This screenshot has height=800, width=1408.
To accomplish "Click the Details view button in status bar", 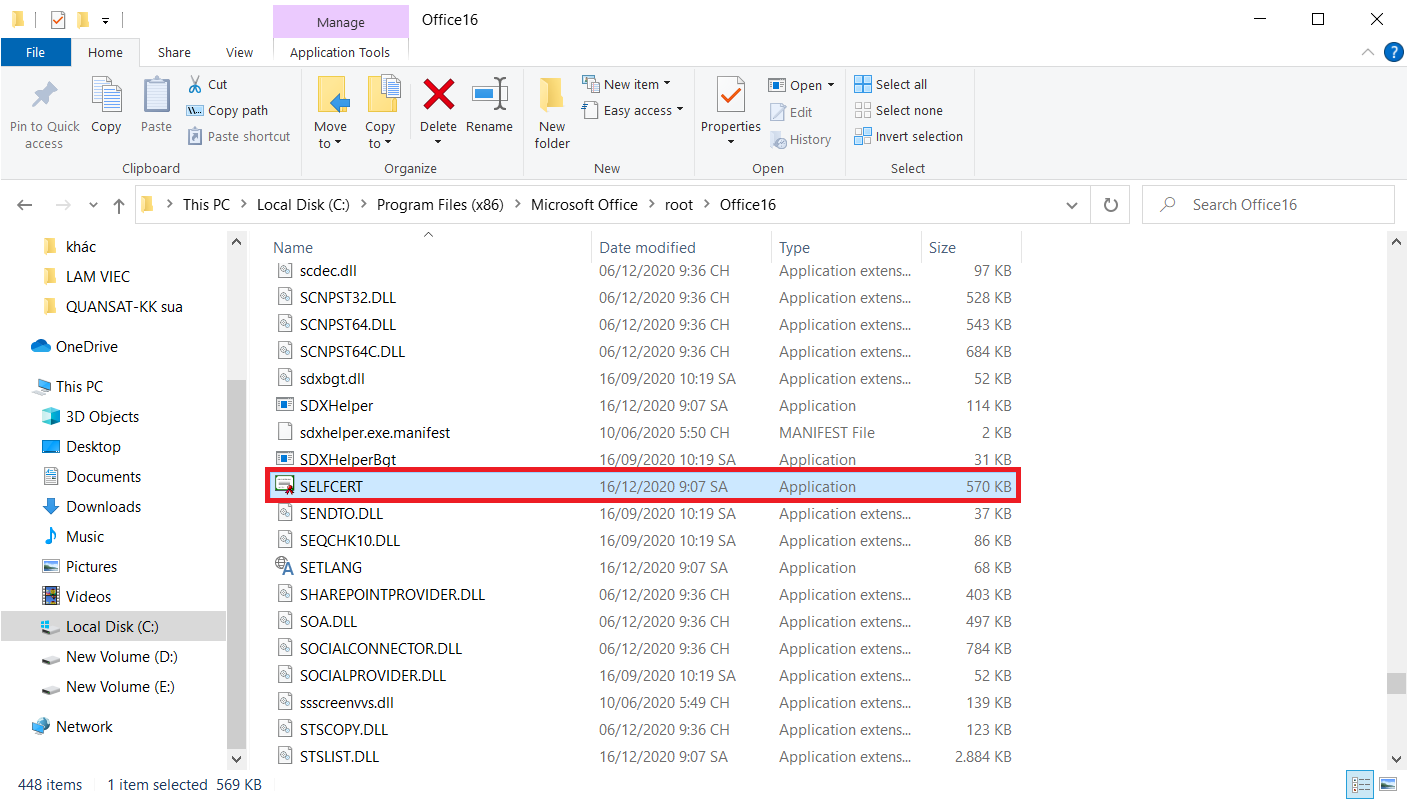I will 1360,784.
